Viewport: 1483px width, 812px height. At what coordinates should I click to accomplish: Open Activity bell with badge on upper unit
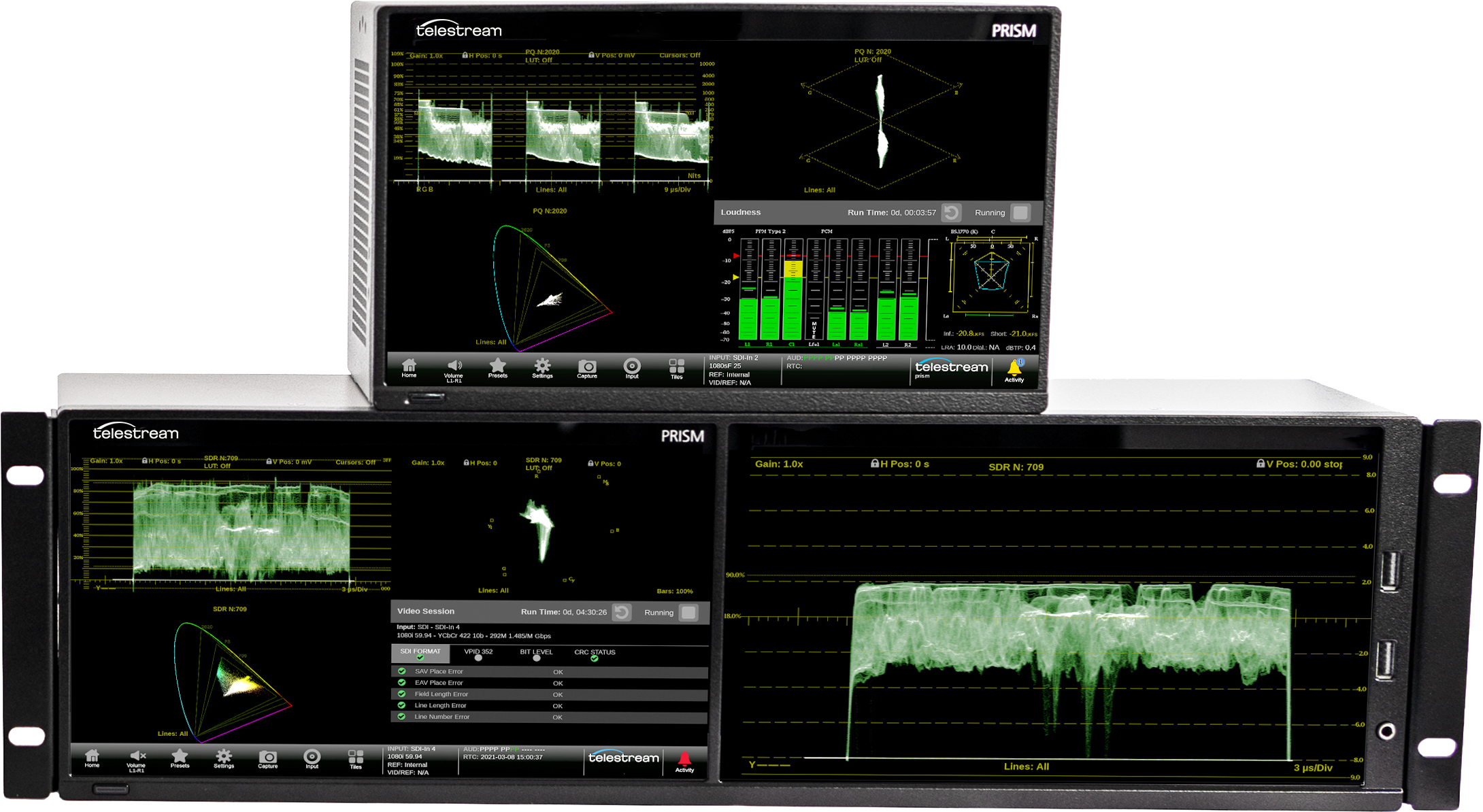[1014, 371]
